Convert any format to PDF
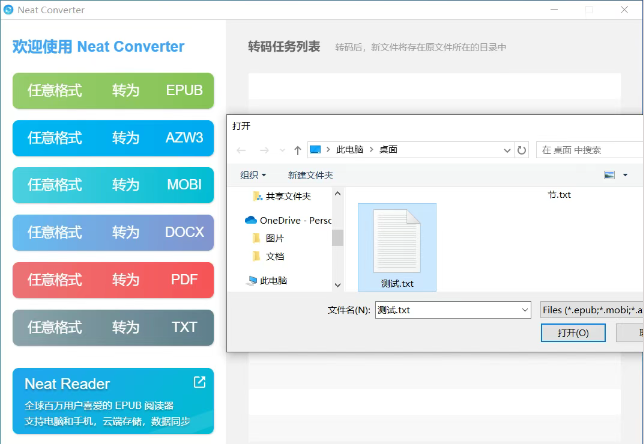Viewport: 644px width, 444px height. [x=113, y=280]
